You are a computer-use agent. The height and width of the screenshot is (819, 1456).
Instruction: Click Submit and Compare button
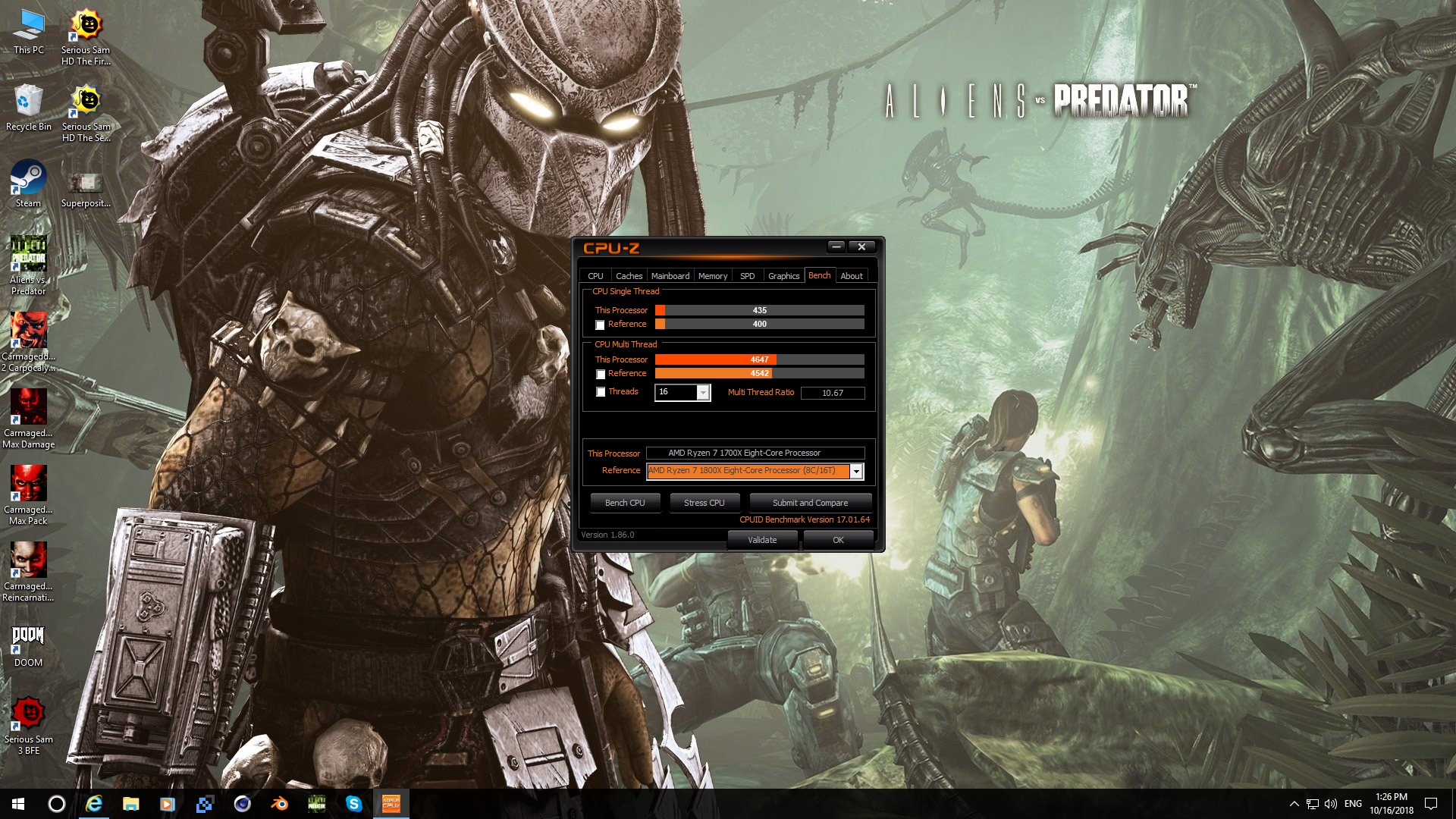pos(810,503)
